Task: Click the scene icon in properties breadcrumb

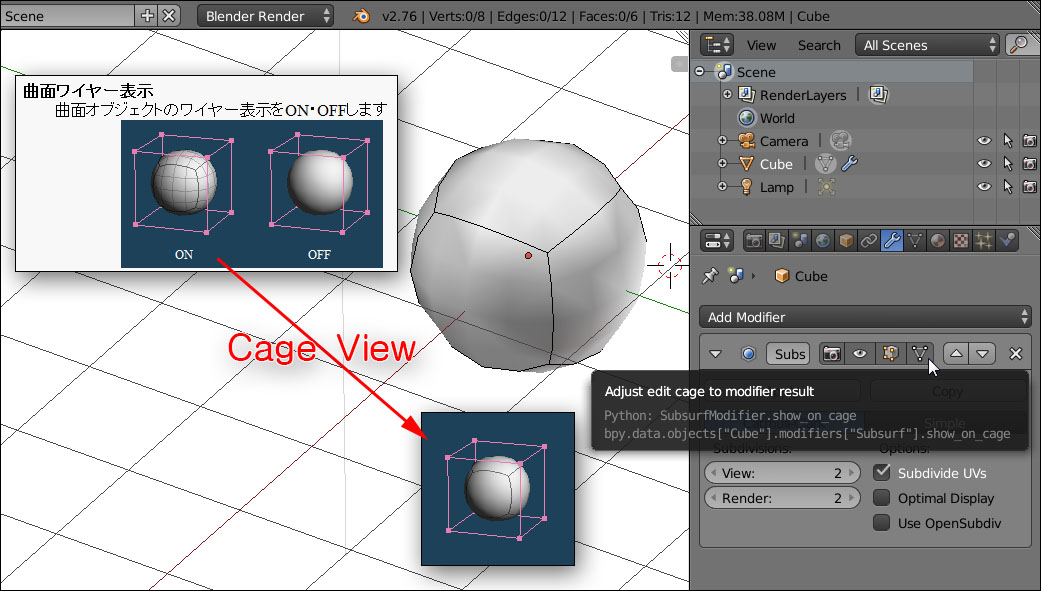Action: click(736, 276)
